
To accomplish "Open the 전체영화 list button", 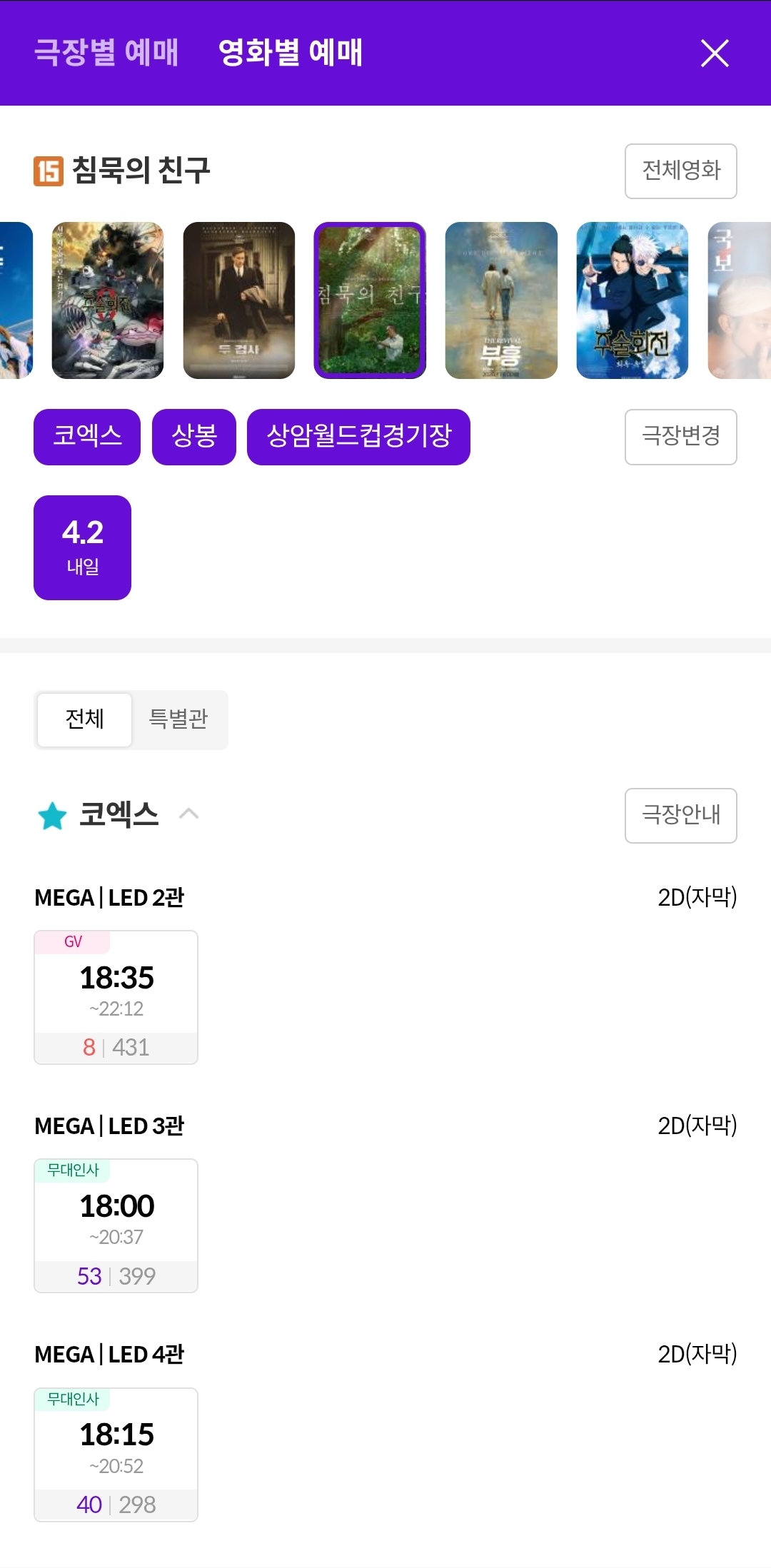I will 680,171.
